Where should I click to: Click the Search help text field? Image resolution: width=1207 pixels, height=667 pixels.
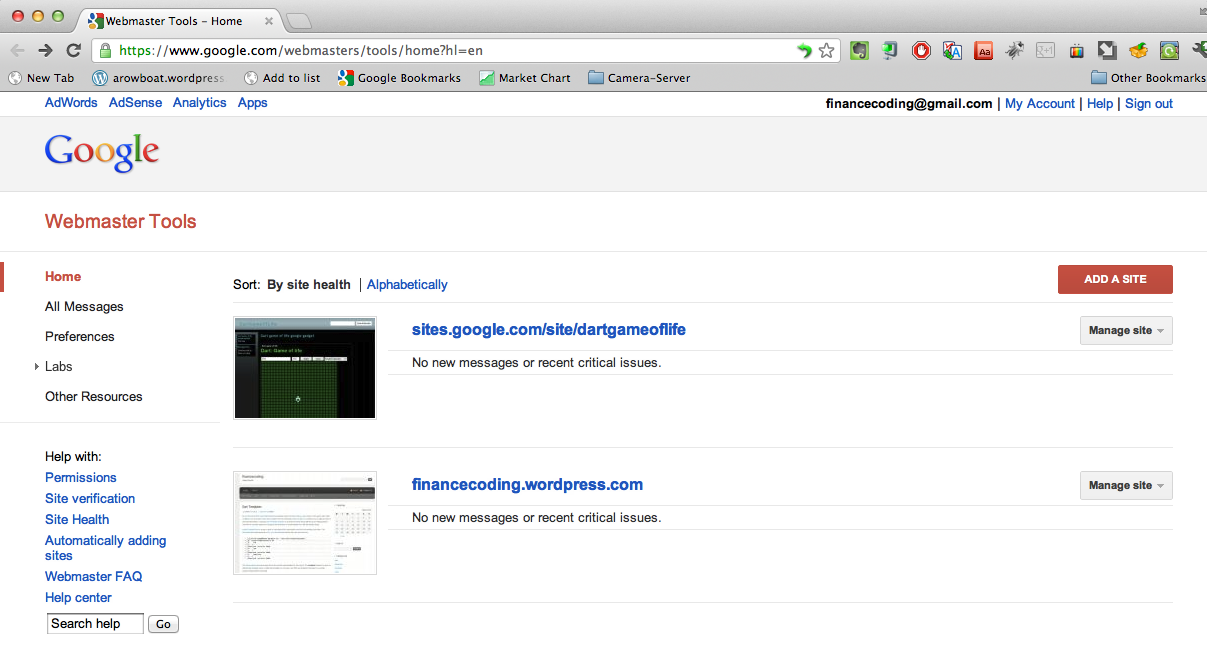96,624
